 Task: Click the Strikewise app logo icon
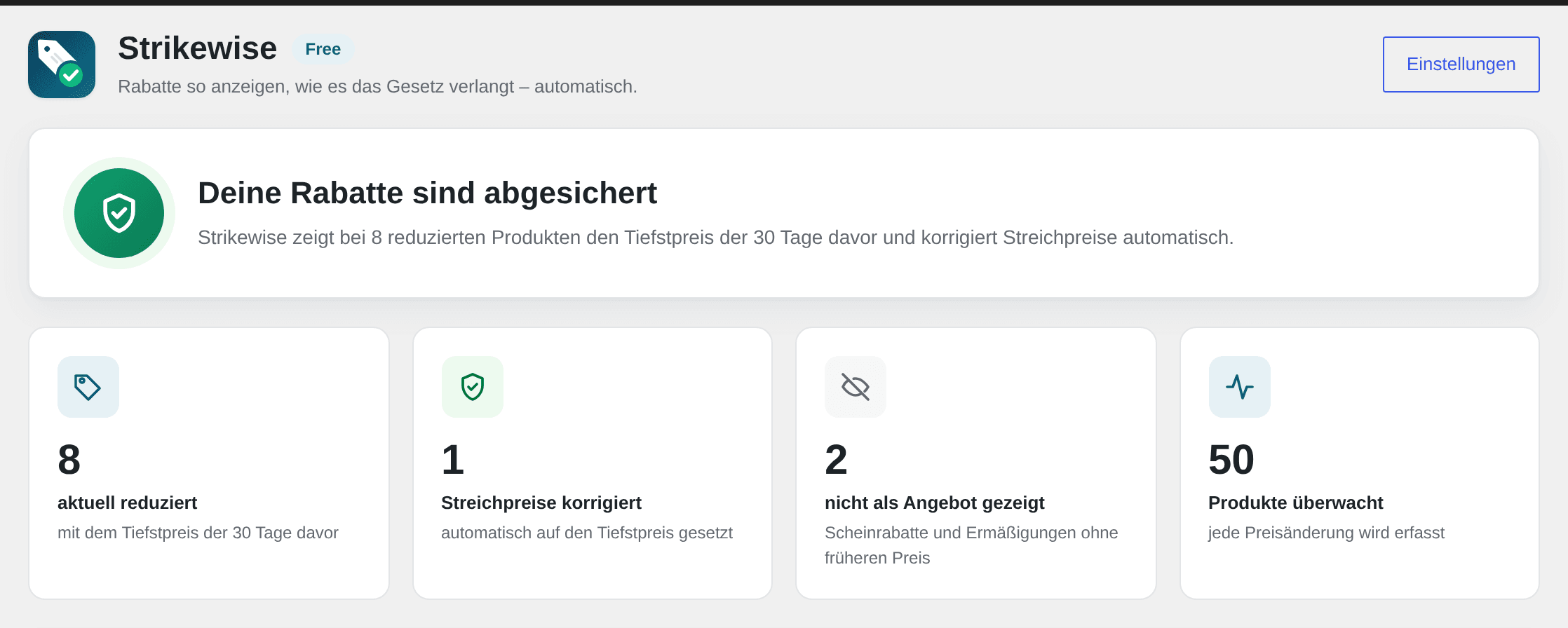click(x=62, y=64)
